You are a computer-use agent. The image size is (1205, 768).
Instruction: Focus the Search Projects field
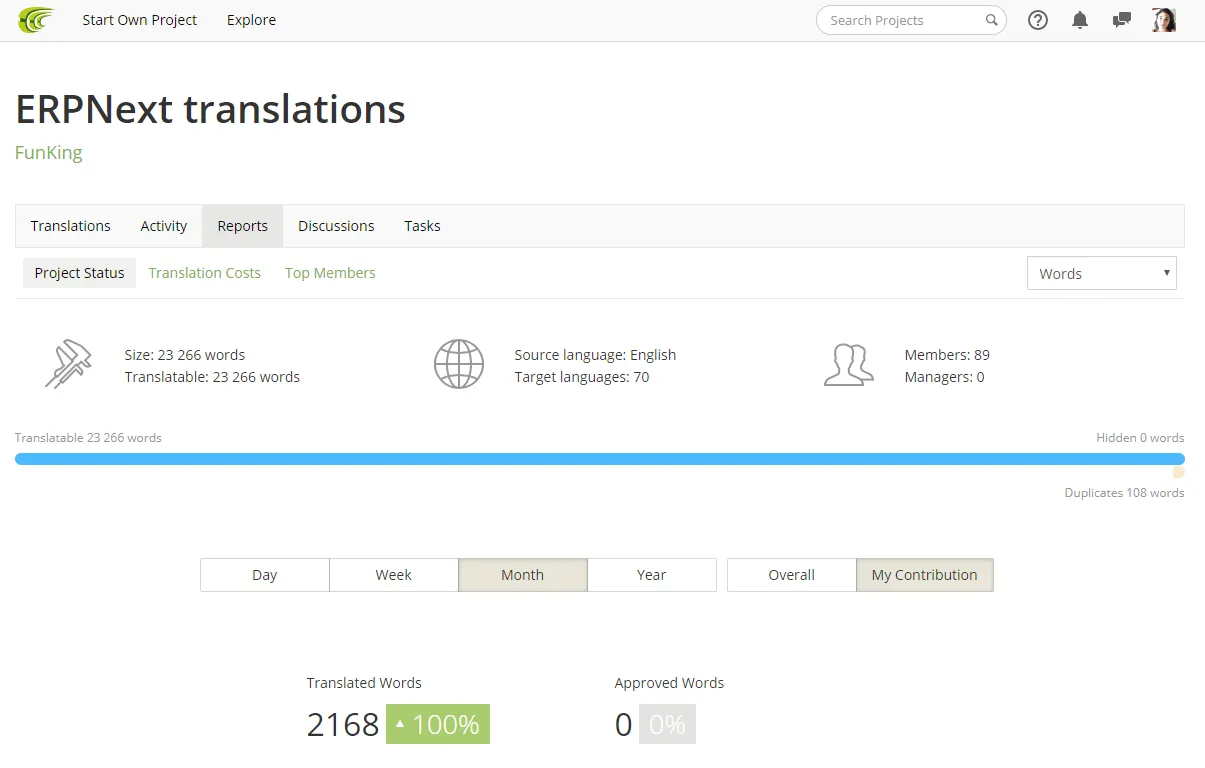click(x=911, y=20)
